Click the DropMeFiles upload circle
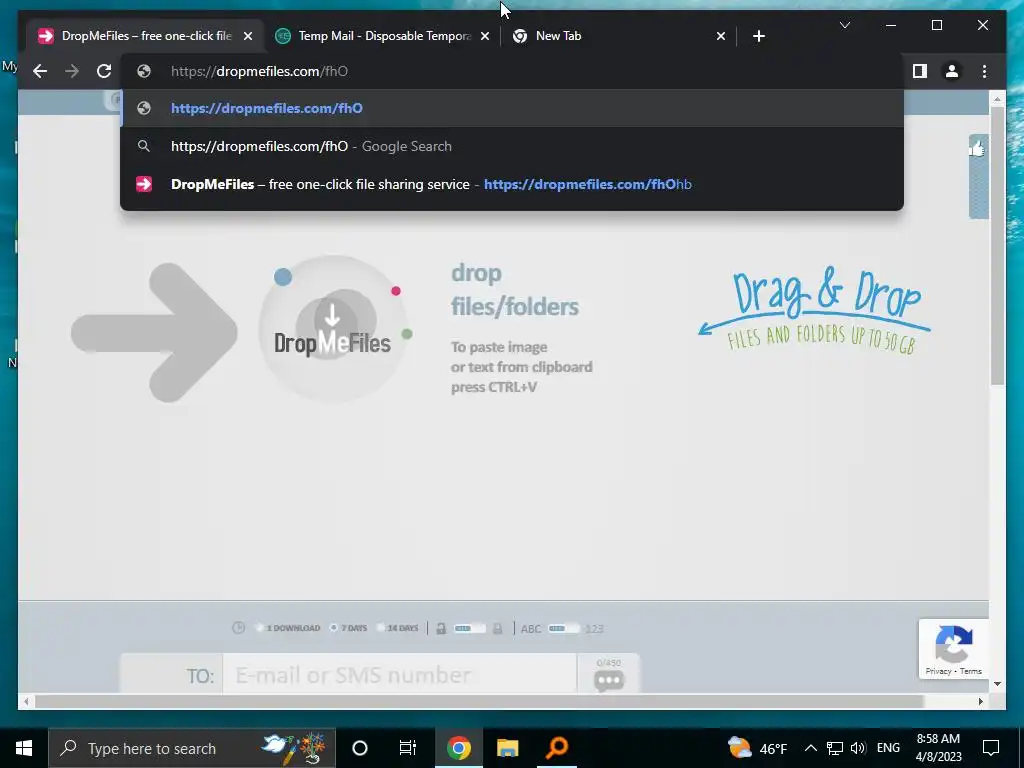 tap(333, 328)
